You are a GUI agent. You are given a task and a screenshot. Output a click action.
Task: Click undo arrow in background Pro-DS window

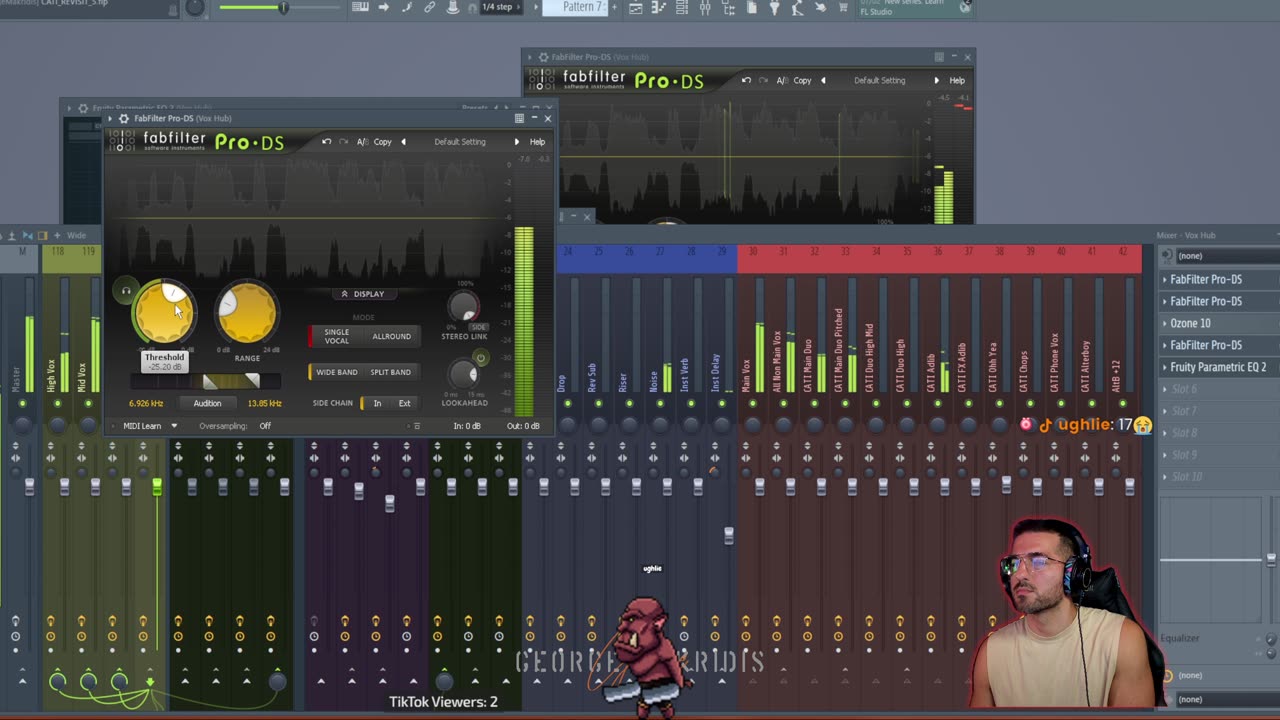click(x=746, y=81)
